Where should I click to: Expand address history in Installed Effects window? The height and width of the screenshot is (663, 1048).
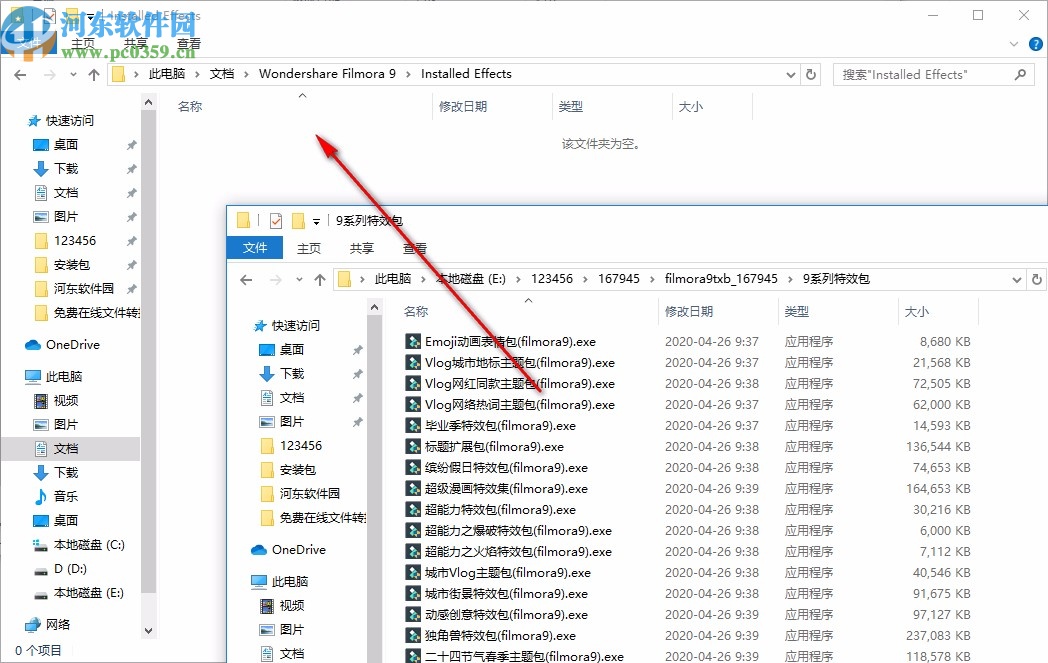pos(791,75)
